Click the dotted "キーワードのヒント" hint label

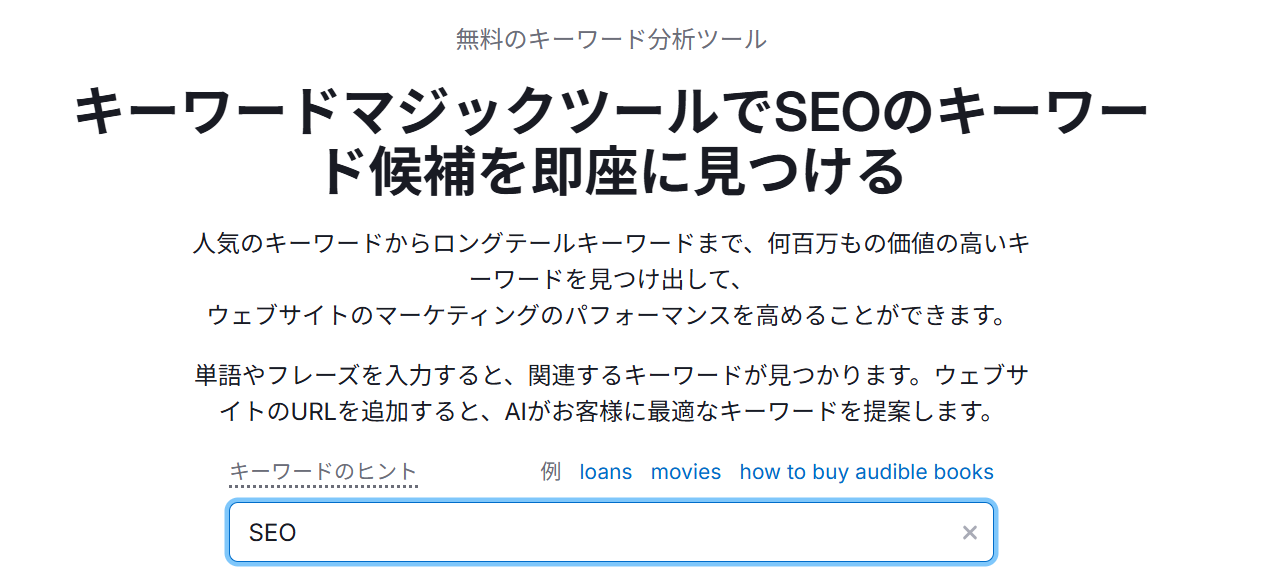(x=323, y=472)
